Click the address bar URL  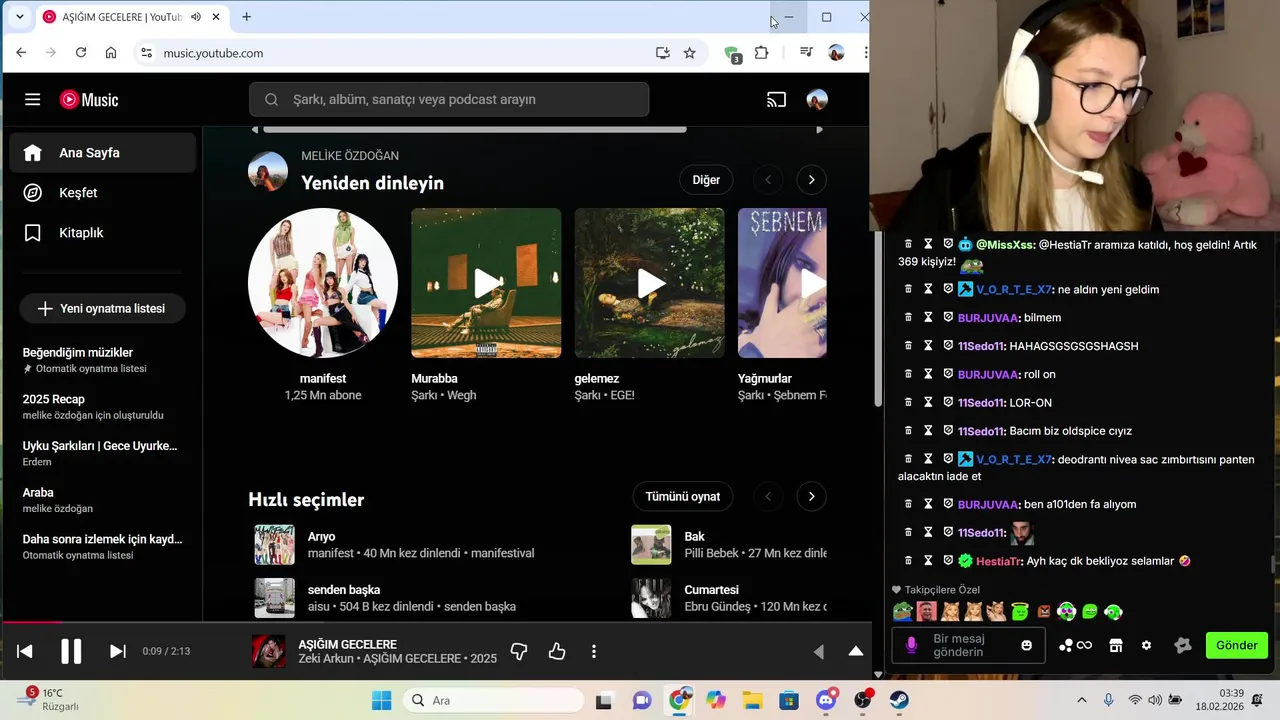[x=213, y=53]
